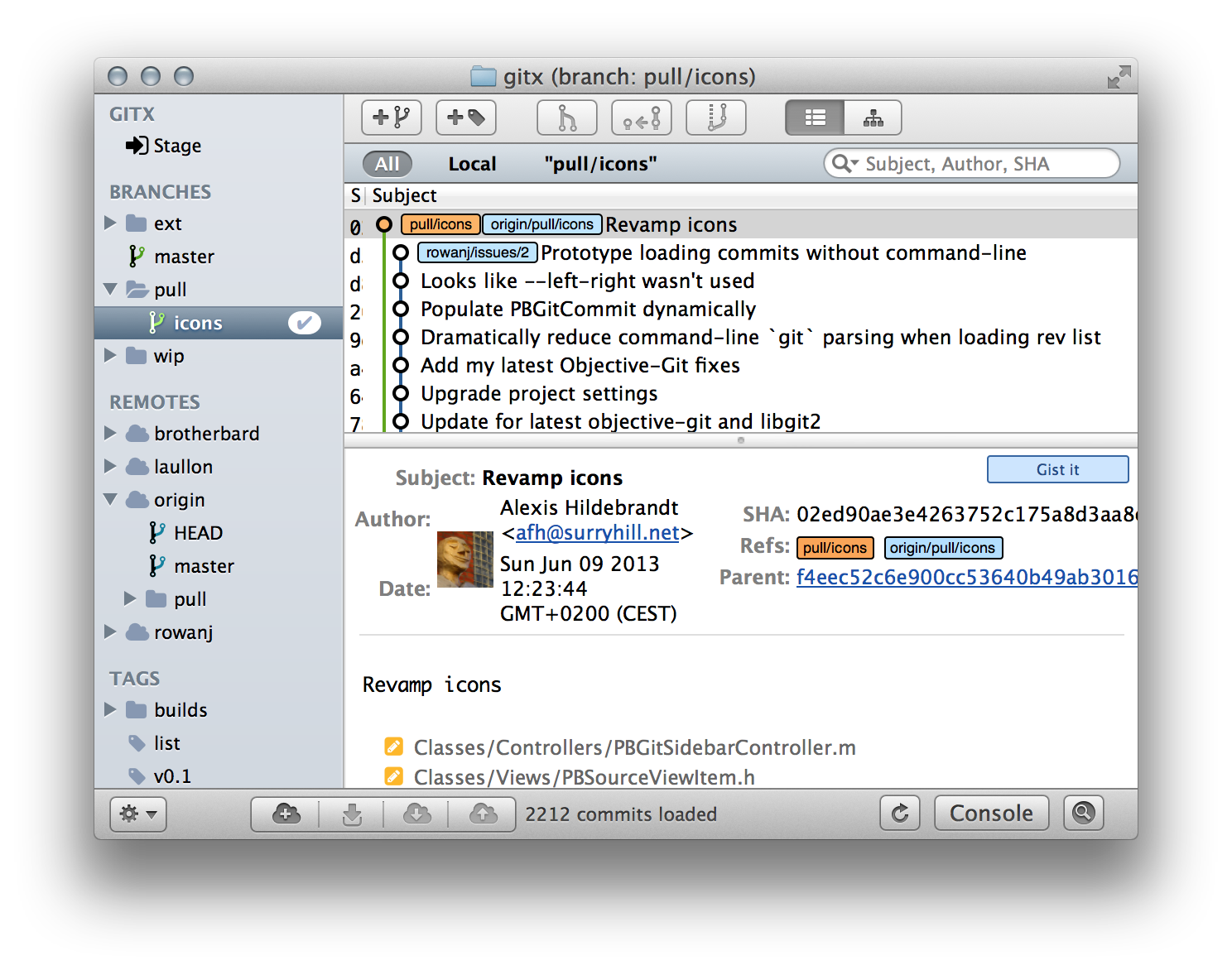1232x970 pixels.
Task: Select the "pull/icons" scope filter
Action: 600,164
